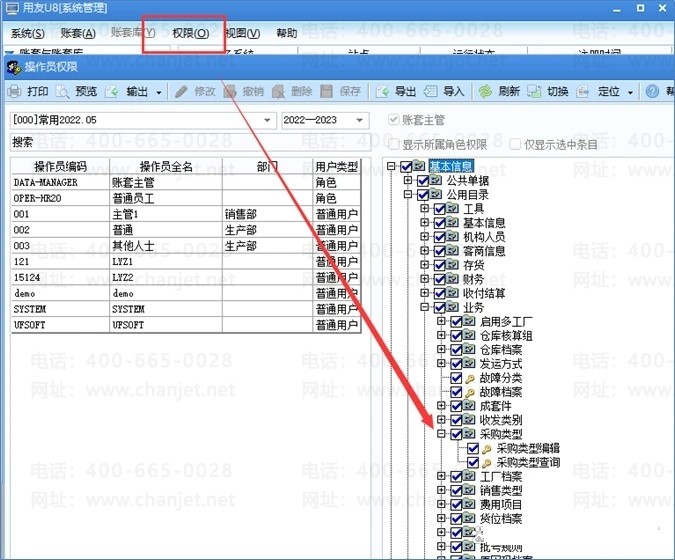Toggle 仅显示选中条目 checkbox
Image resolution: width=675 pixels, height=560 pixels.
click(515, 144)
